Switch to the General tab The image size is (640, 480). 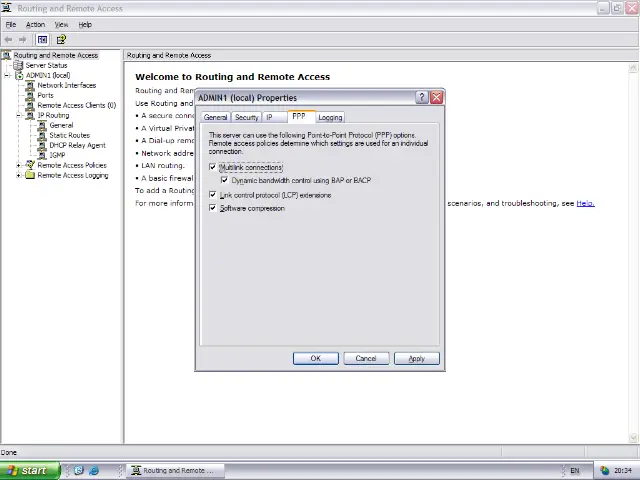[215, 118]
